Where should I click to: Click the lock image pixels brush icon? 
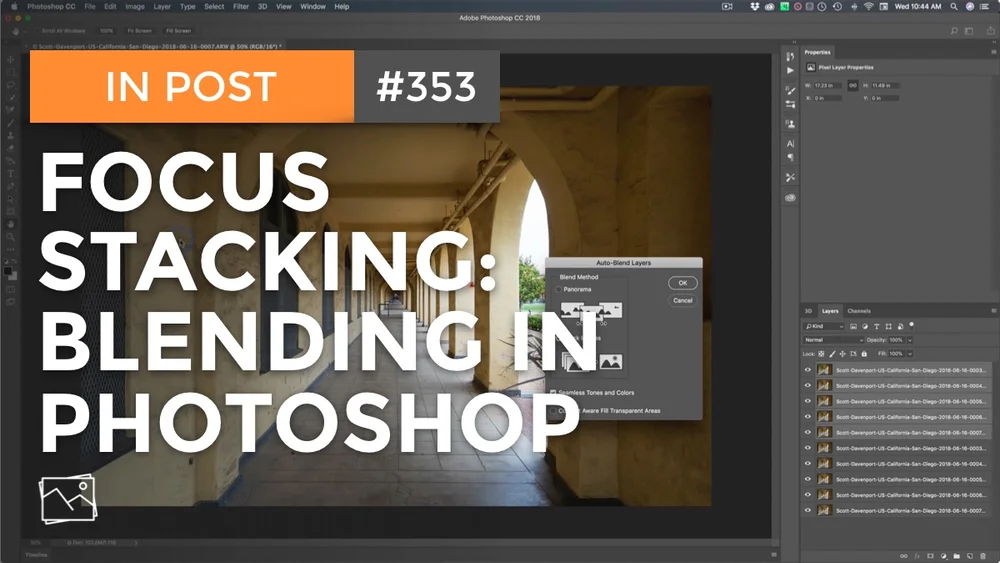[832, 354]
